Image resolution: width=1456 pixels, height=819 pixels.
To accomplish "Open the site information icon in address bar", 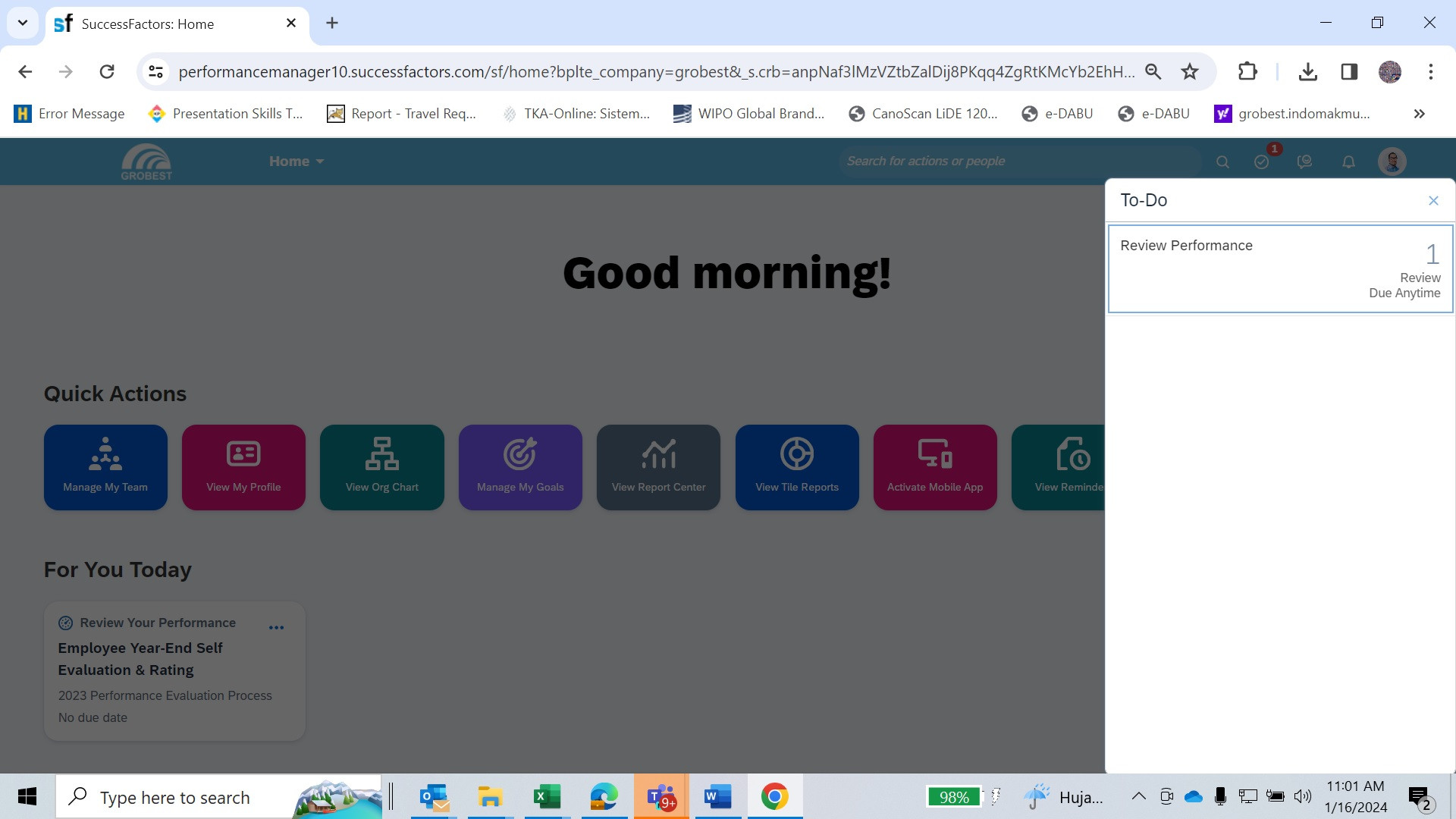I will click(155, 71).
